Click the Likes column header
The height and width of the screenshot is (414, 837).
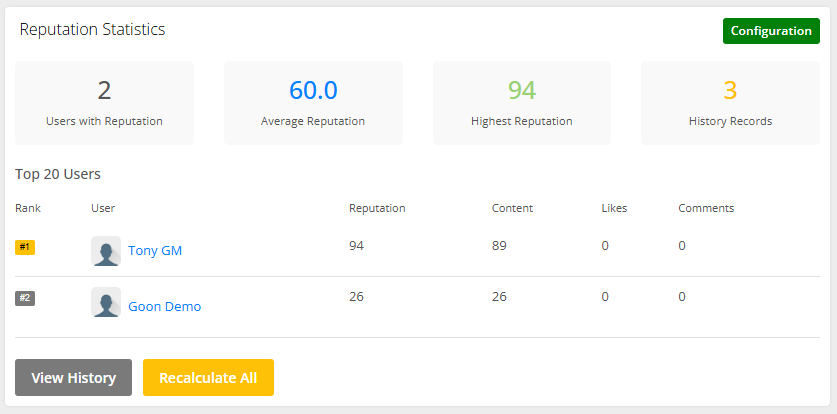click(614, 208)
